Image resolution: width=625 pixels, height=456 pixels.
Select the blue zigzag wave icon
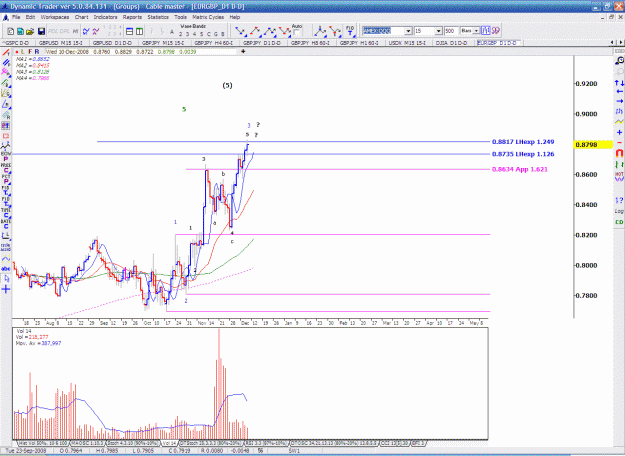86,31
